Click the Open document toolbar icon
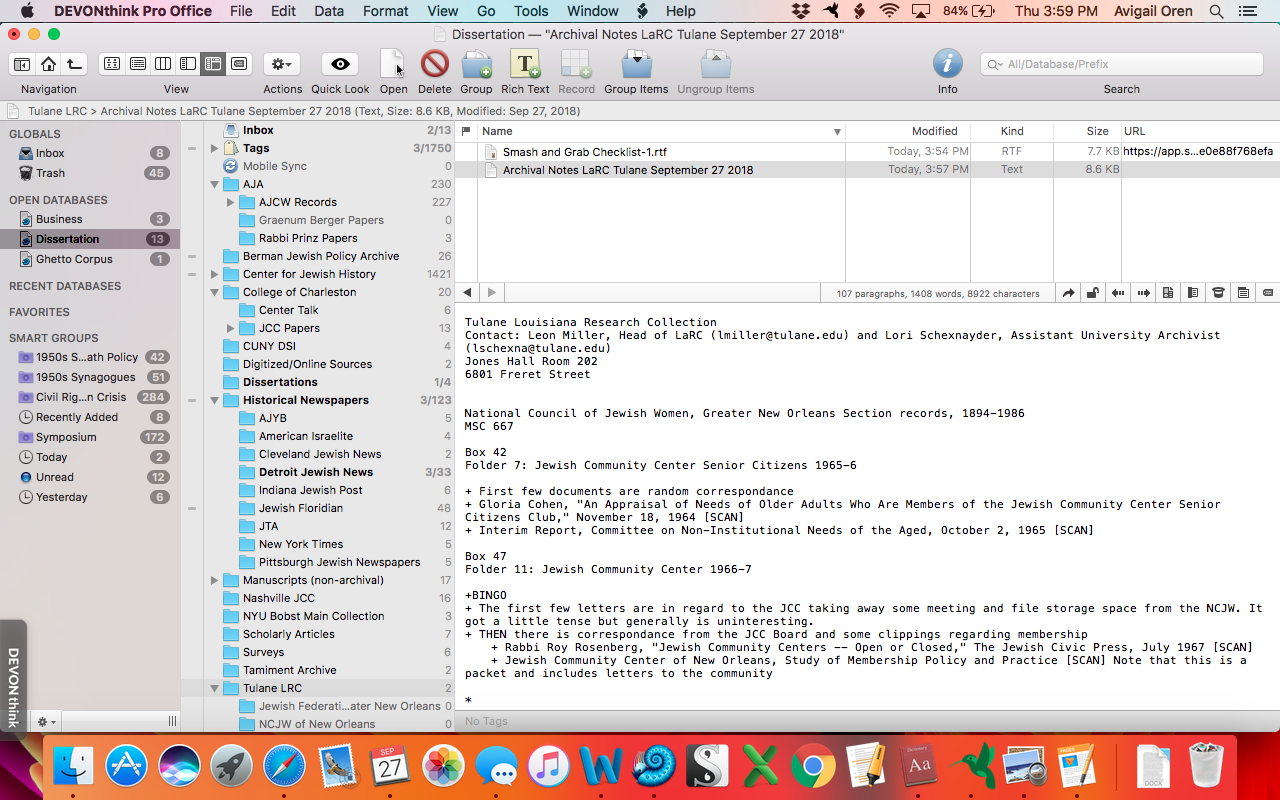This screenshot has height=800, width=1280. click(393, 64)
